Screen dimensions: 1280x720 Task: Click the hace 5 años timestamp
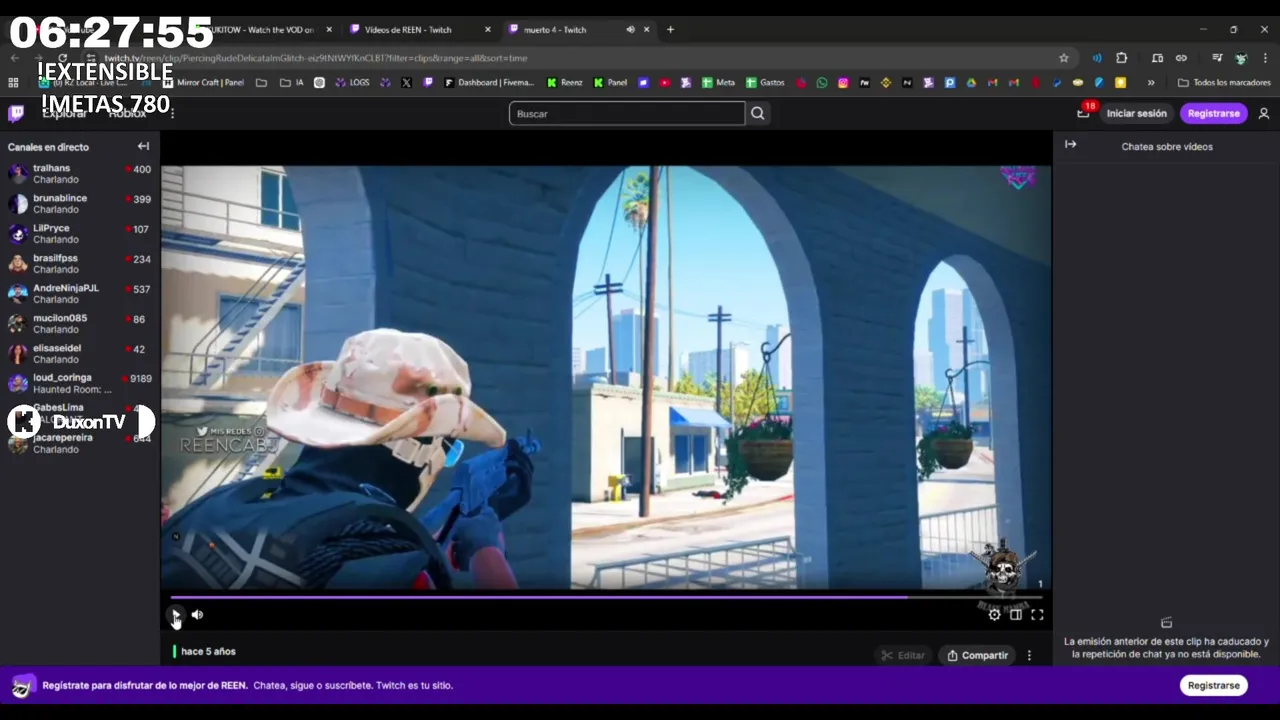[208, 651]
